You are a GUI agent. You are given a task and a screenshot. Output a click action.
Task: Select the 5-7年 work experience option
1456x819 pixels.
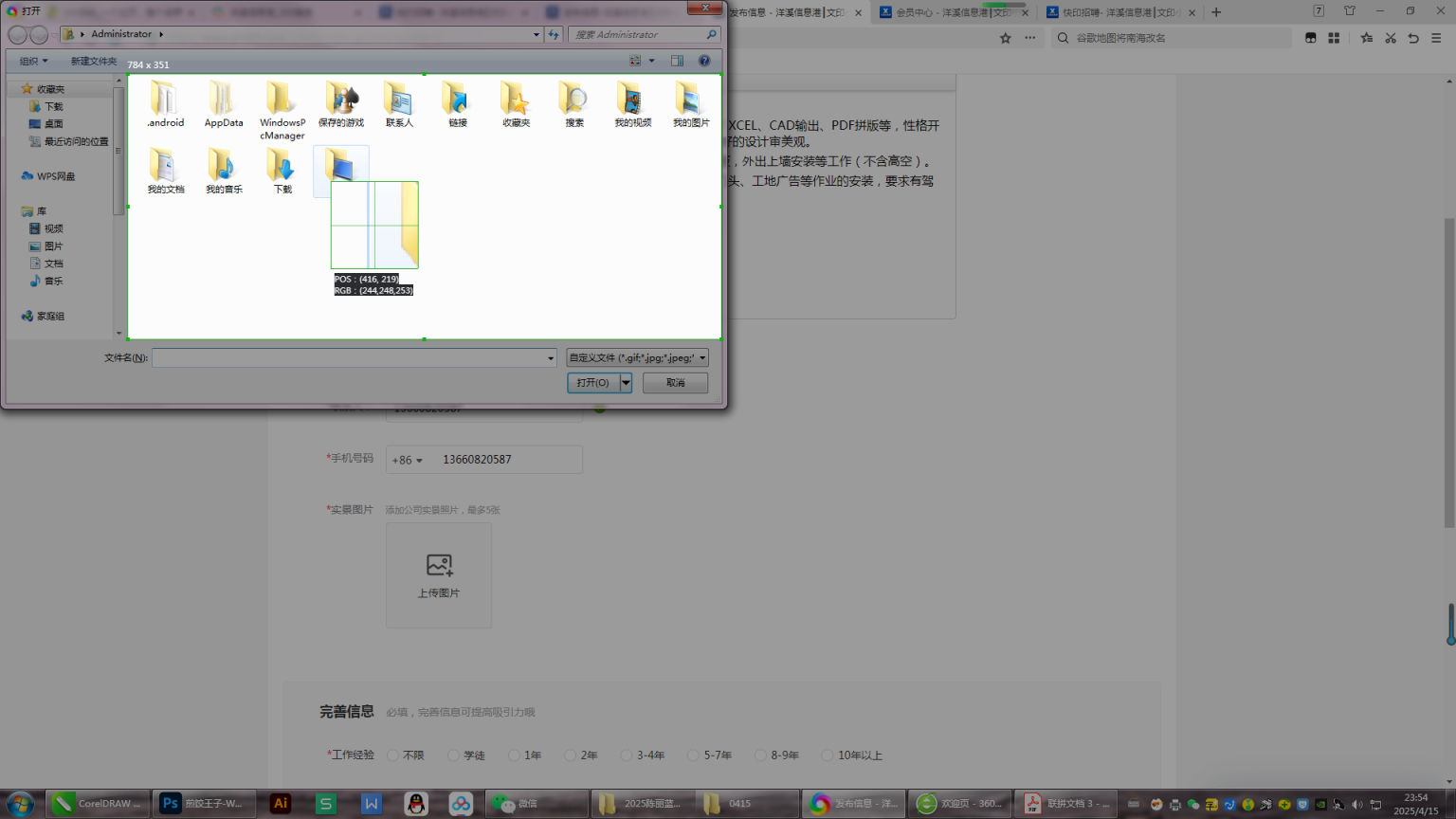point(694,755)
